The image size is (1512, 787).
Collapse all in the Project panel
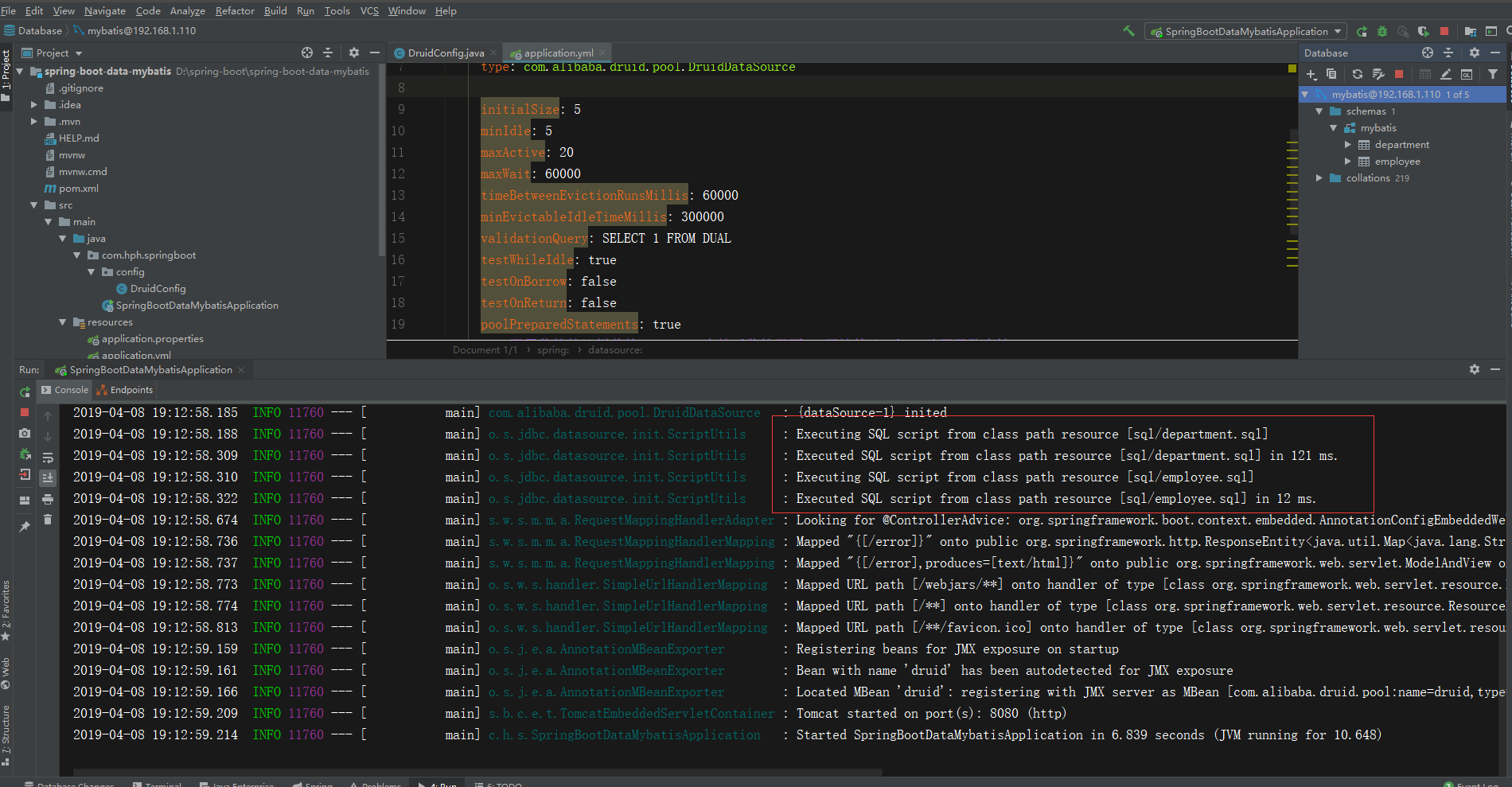(328, 53)
